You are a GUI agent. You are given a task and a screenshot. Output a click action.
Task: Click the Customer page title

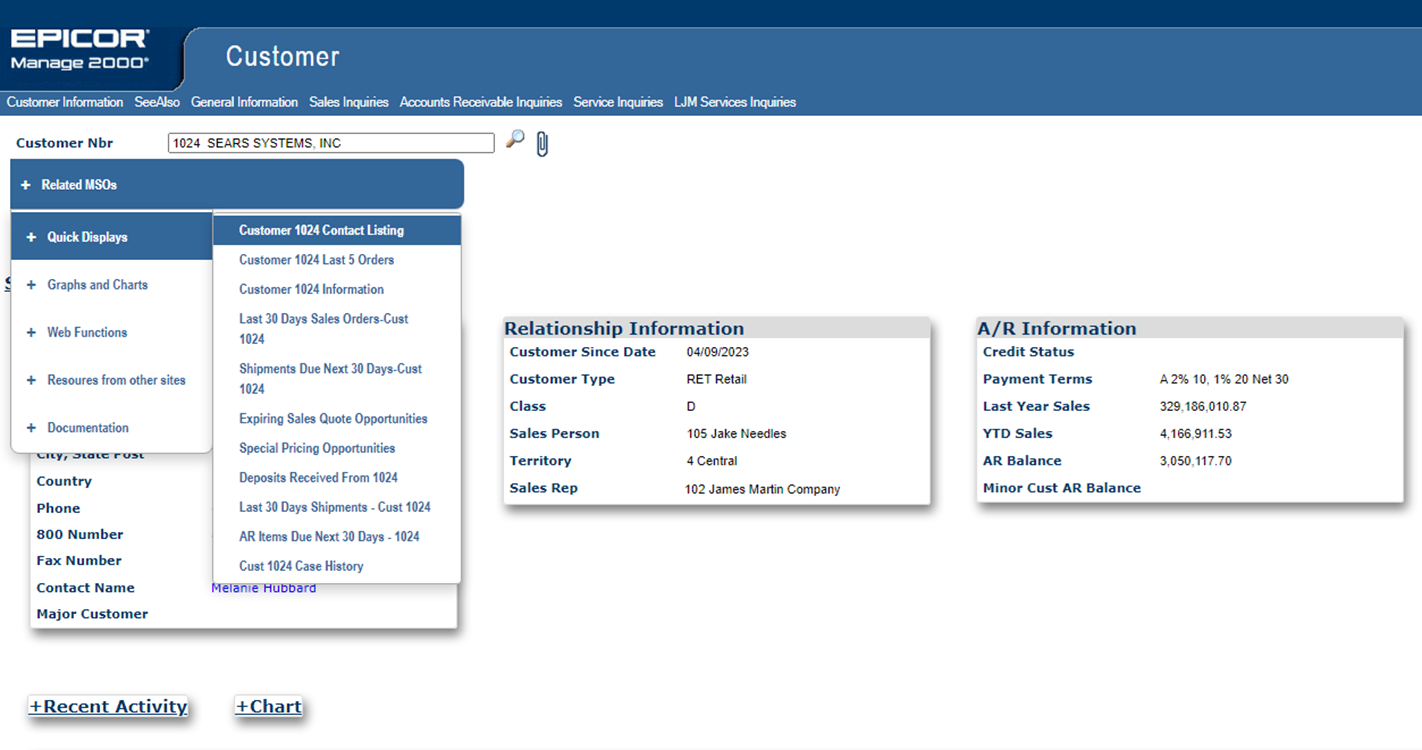pyautogui.click(x=282, y=56)
